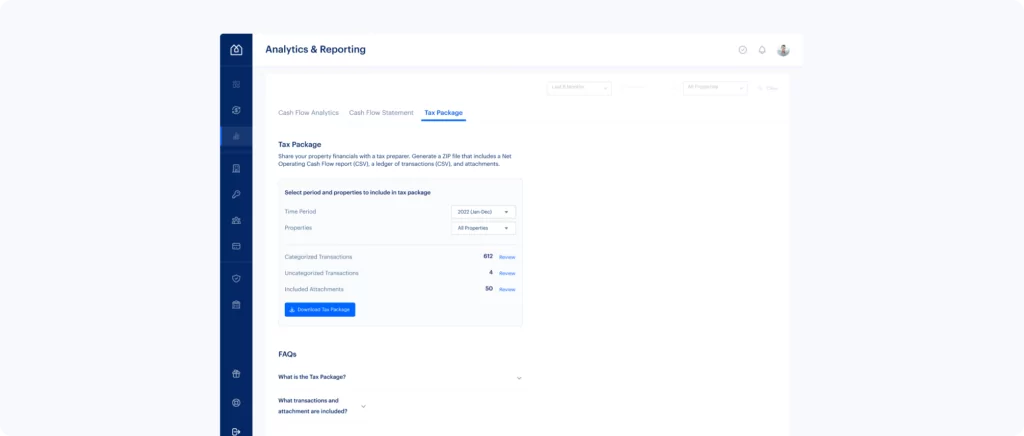Click the credit card sidebar icon

pyautogui.click(x=236, y=247)
